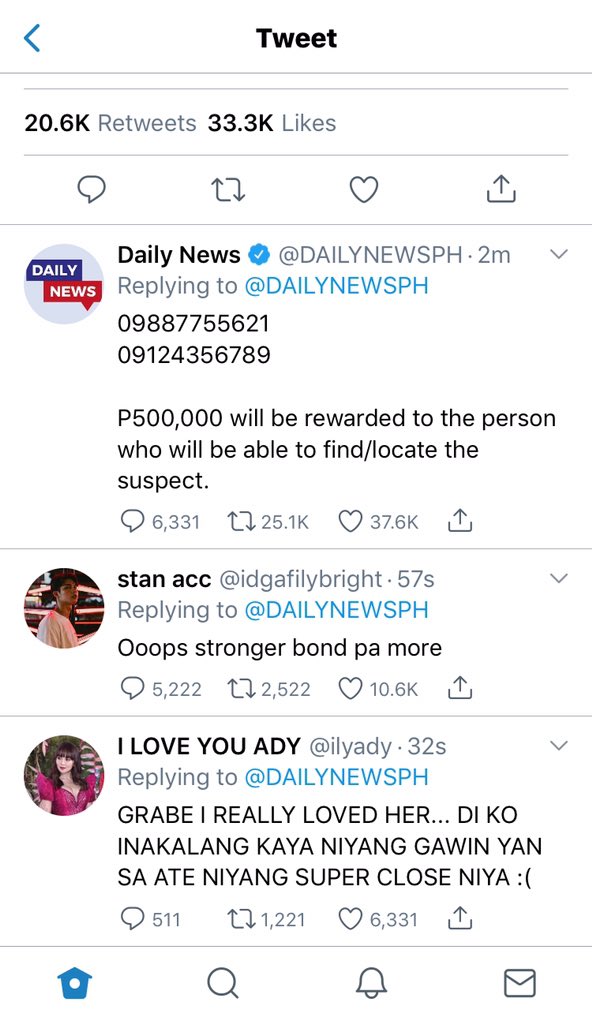Share the main tweet
592x1024 pixels.
[501, 189]
